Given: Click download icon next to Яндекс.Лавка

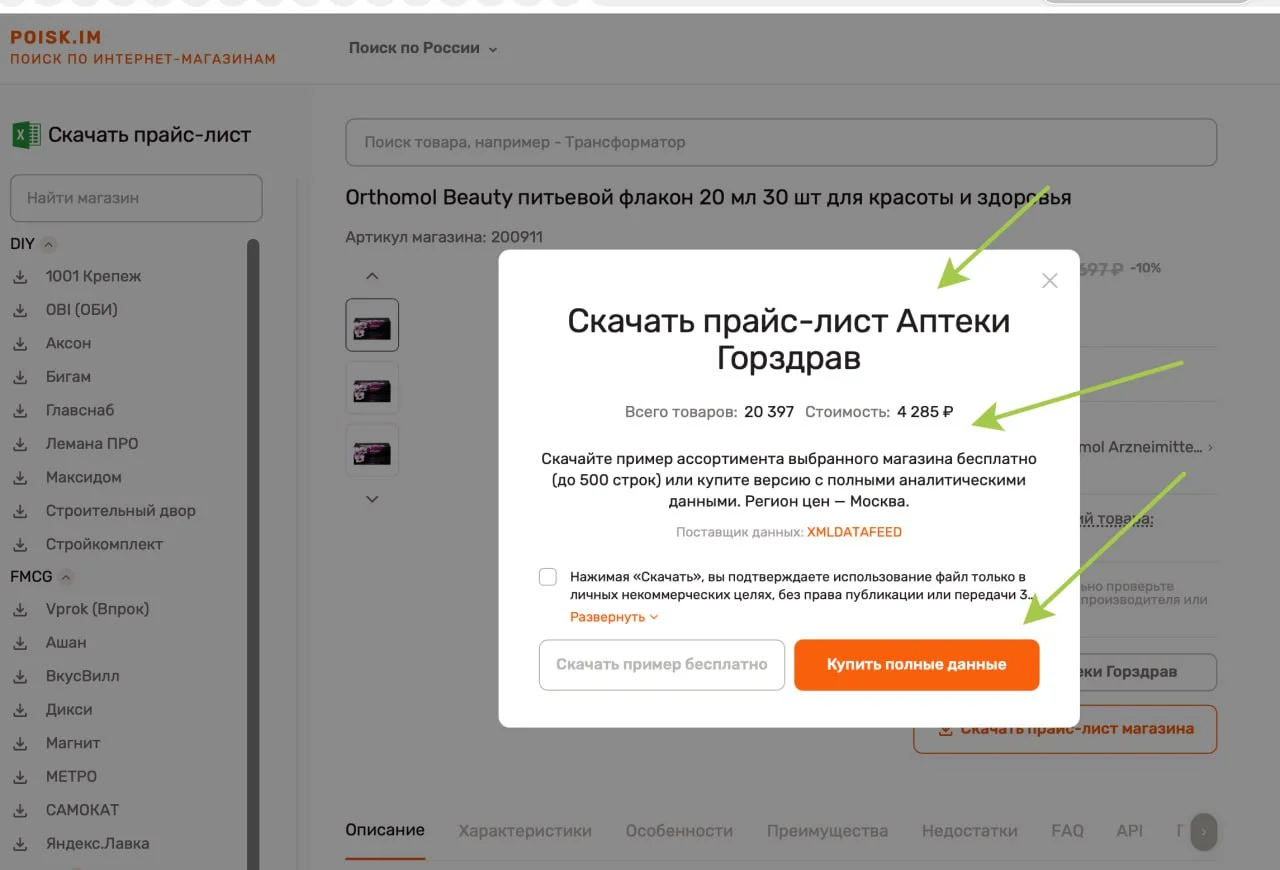Looking at the screenshot, I should (x=20, y=844).
